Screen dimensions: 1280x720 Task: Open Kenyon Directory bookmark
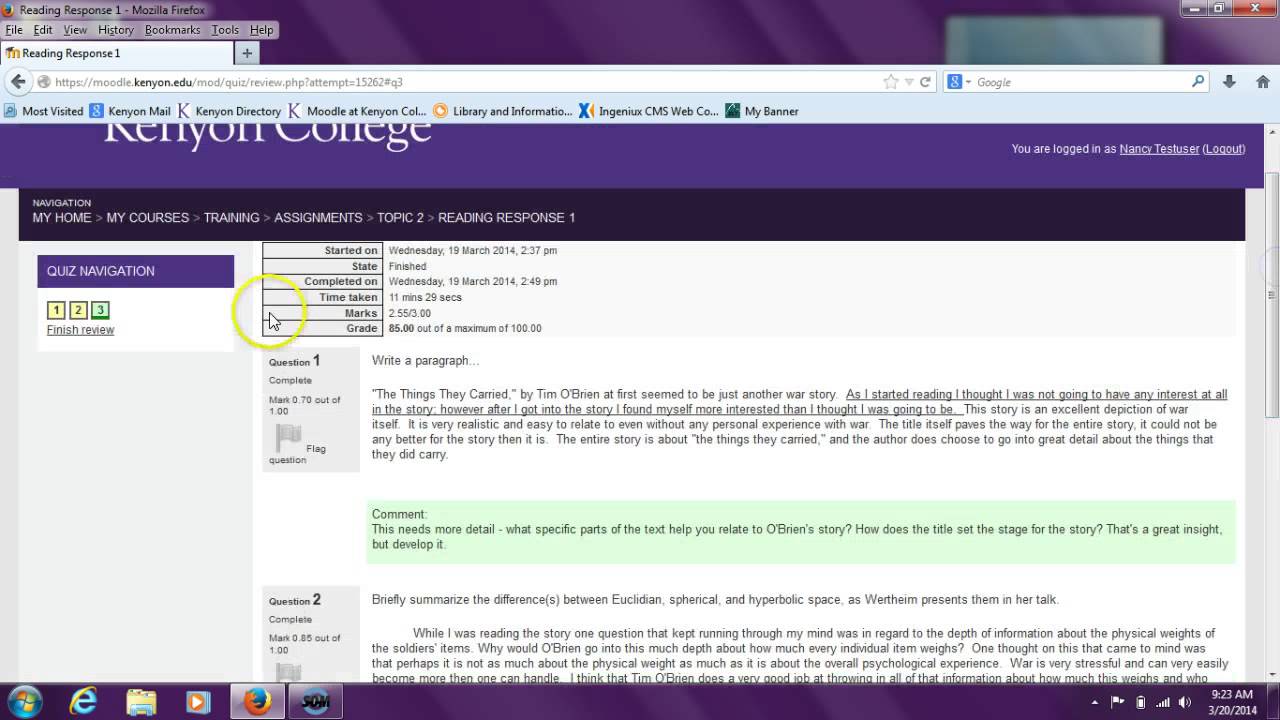[229, 111]
